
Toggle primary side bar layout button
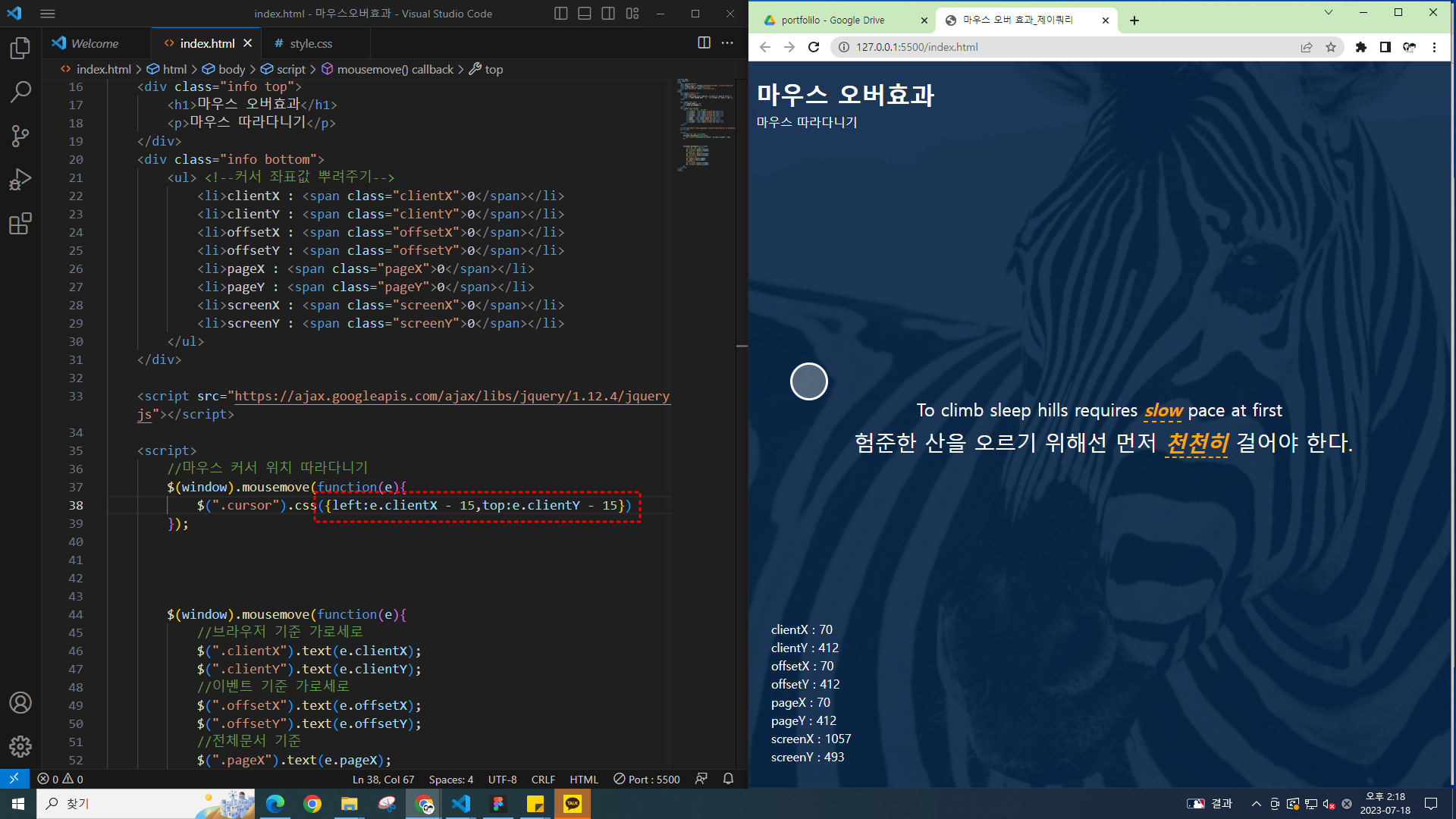pyautogui.click(x=561, y=14)
